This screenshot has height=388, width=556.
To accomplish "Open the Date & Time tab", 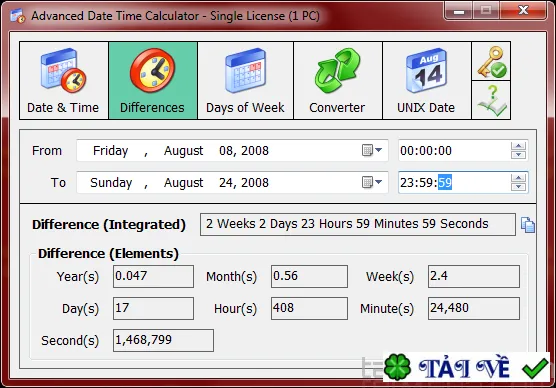I will [64, 81].
